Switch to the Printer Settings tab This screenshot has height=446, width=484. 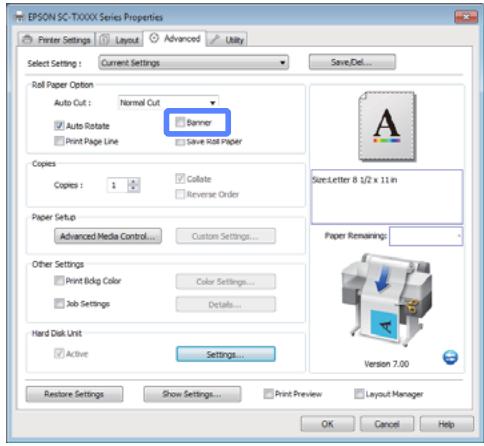[x=56, y=40]
